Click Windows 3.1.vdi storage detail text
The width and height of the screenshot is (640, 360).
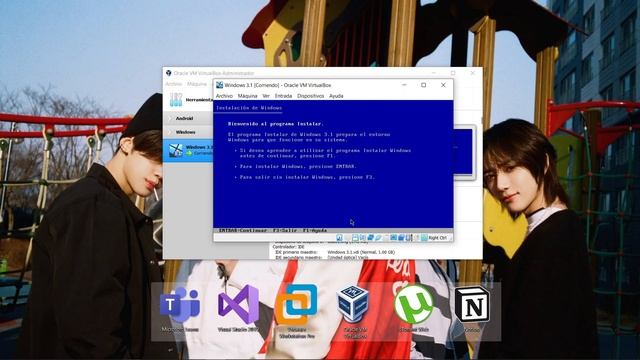point(361,253)
